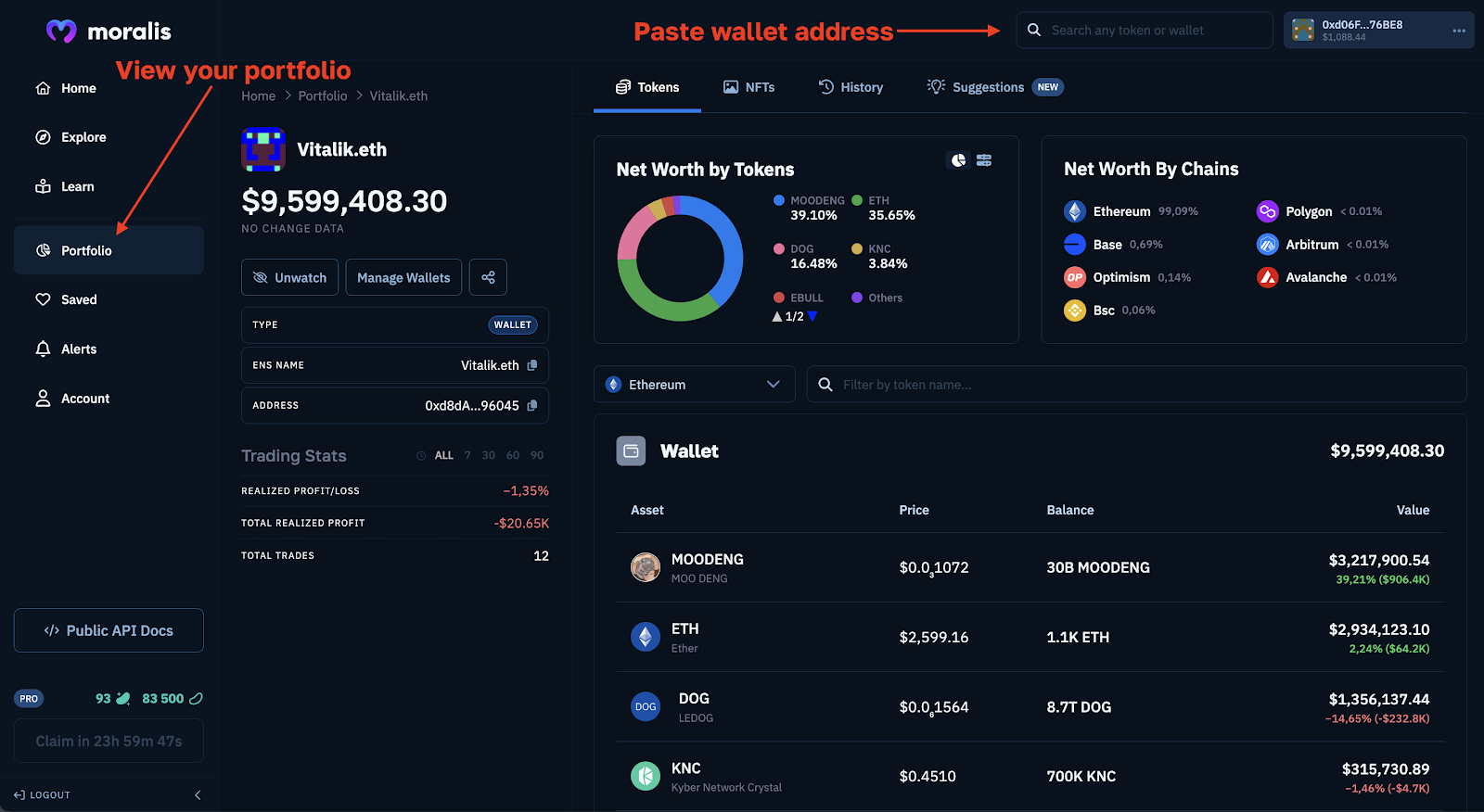Switch to the History tab
The width and height of the screenshot is (1484, 812).
coord(851,87)
